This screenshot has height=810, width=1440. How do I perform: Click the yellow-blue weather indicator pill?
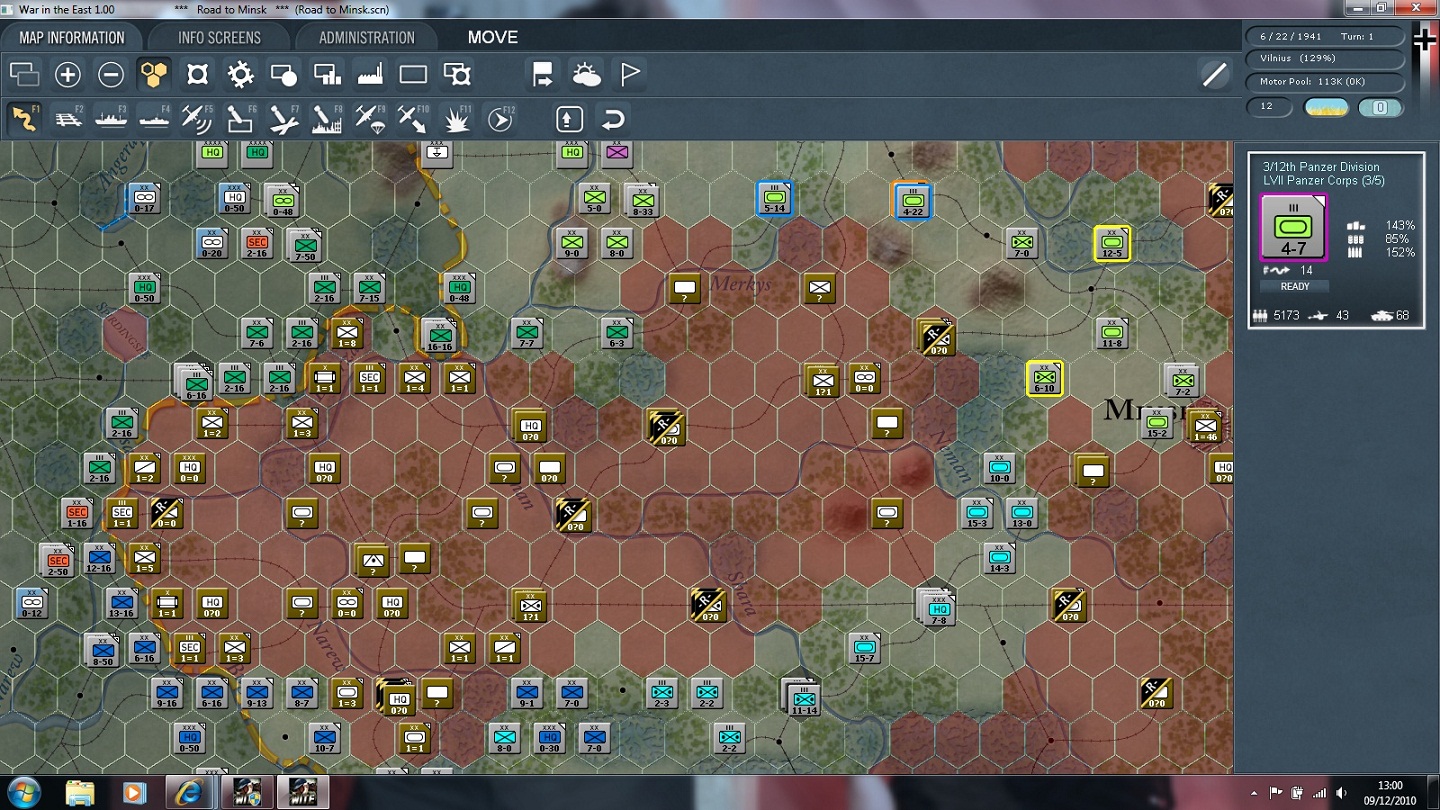[1326, 108]
